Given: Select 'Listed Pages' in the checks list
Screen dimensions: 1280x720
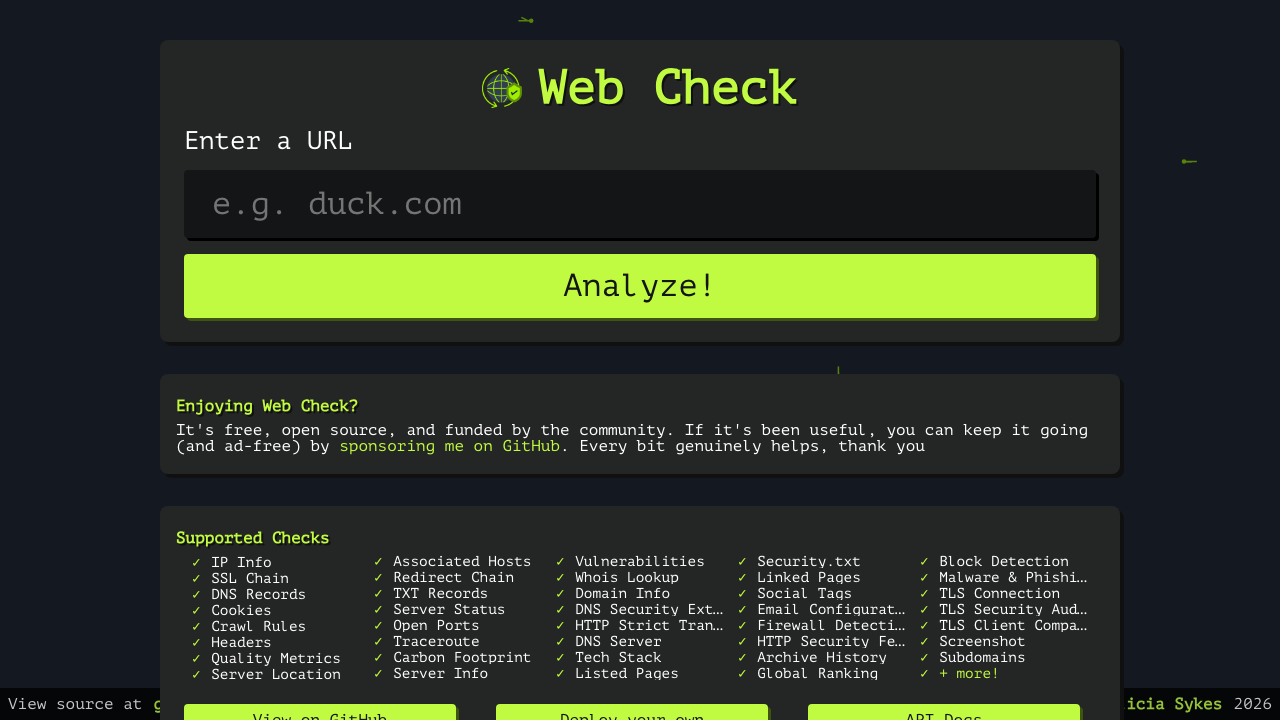Looking at the screenshot, I should click(x=627, y=673).
